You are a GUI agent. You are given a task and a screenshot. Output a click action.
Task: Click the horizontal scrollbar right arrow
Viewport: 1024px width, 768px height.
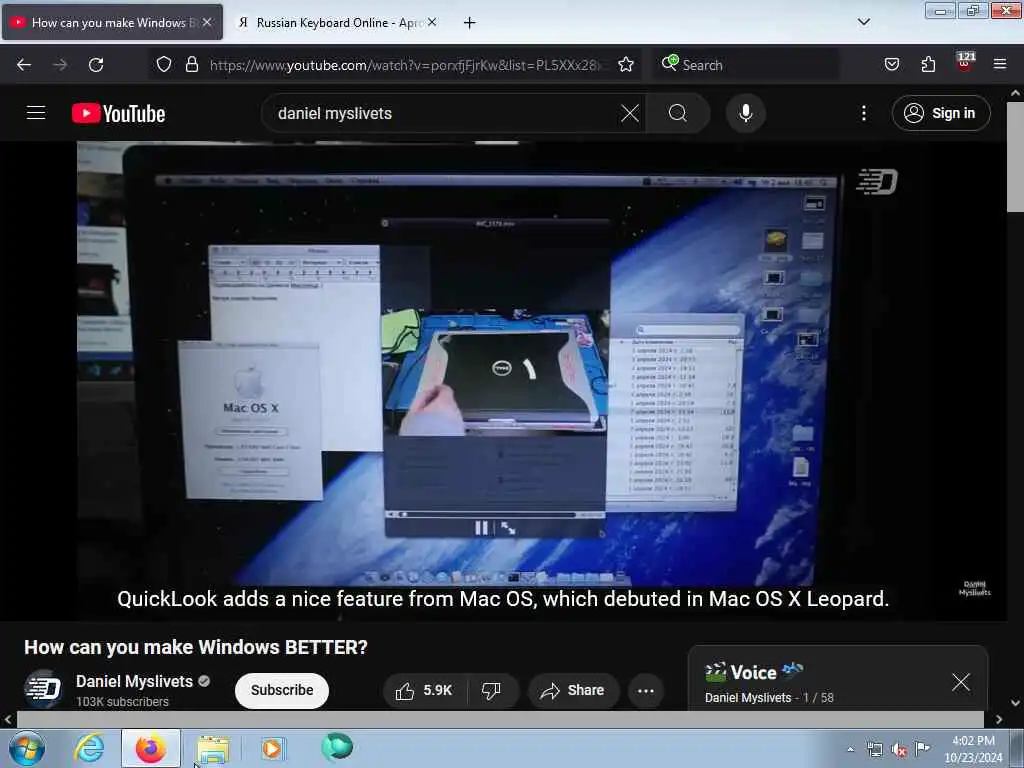[999, 719]
